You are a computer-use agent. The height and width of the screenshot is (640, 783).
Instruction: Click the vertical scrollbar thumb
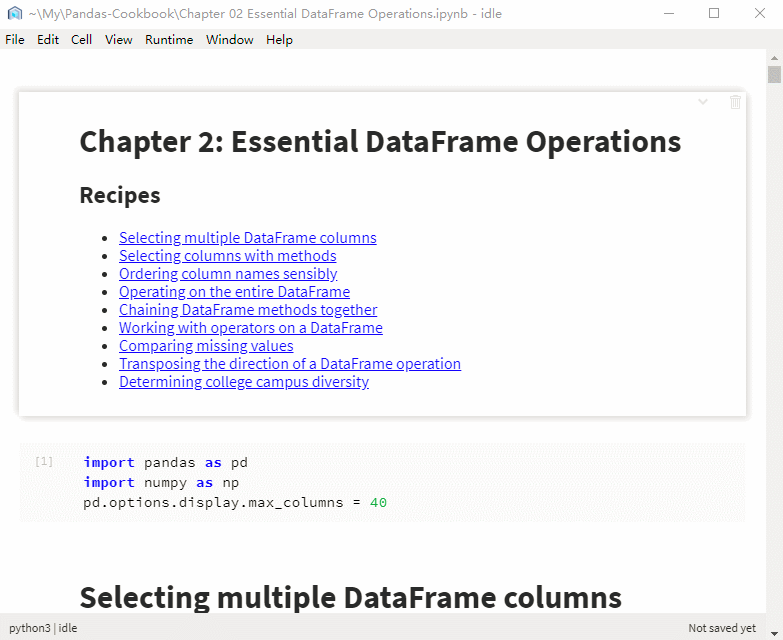coord(774,75)
